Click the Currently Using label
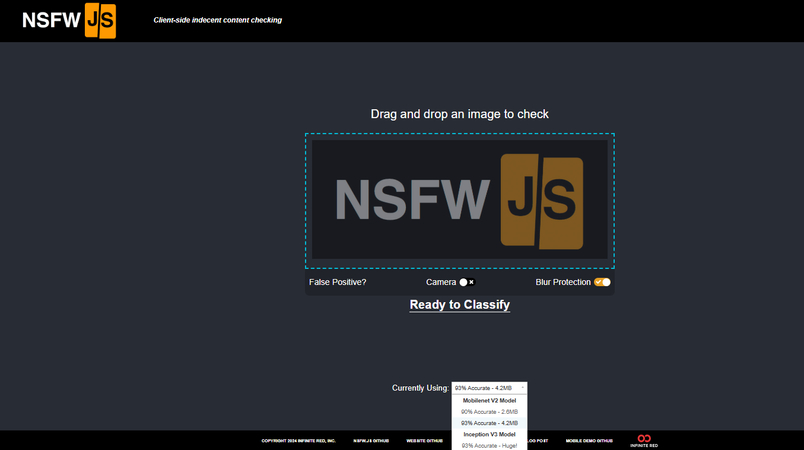This screenshot has height=450, width=804. [420, 388]
